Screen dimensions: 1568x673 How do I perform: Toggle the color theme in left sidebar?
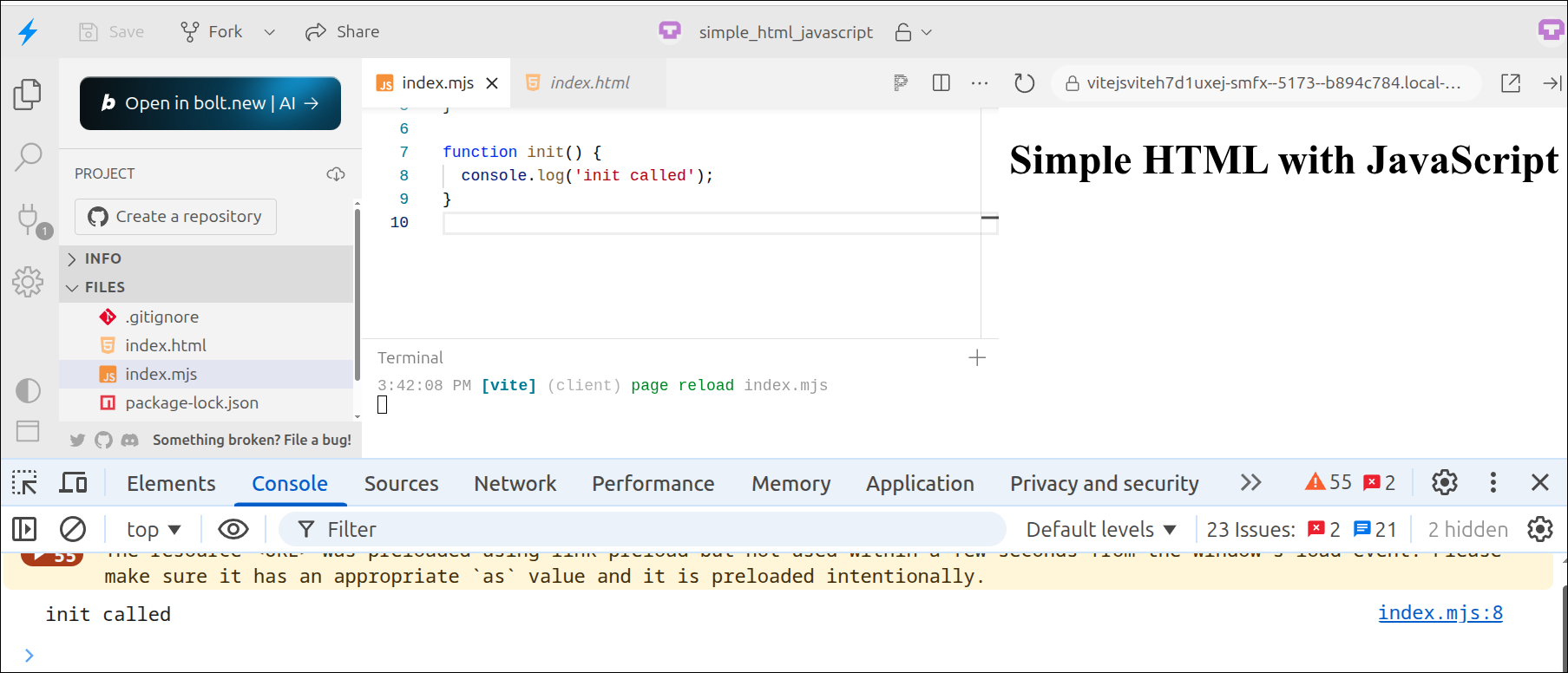[x=28, y=390]
